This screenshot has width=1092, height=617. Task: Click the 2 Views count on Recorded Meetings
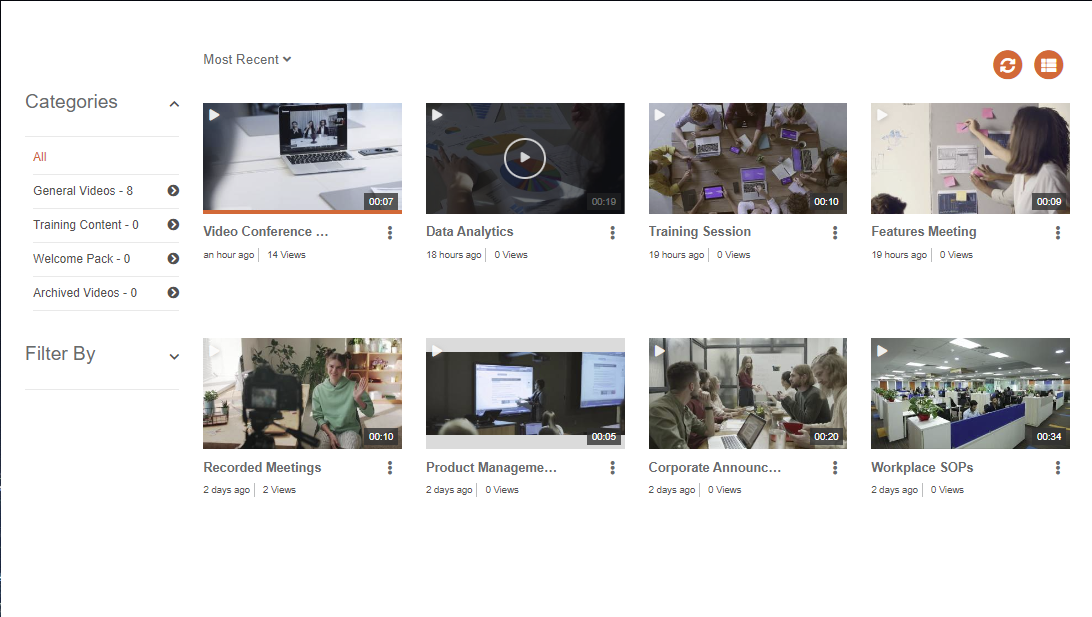[x=279, y=490]
